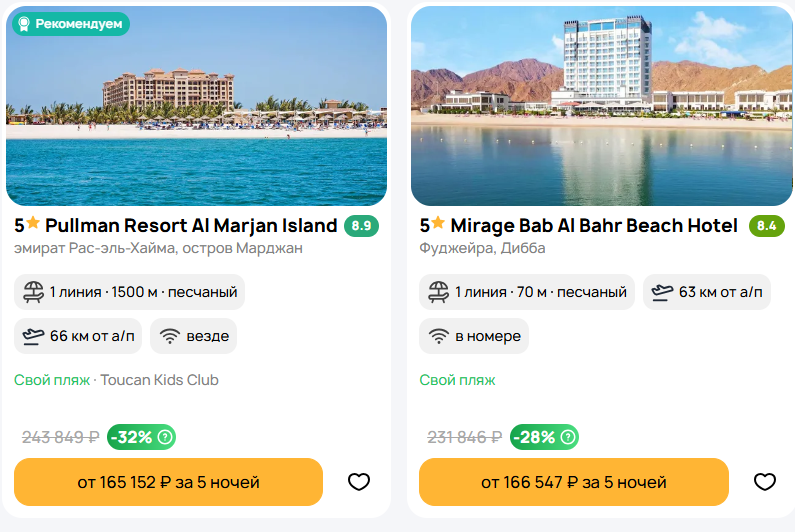Book Pullman from 165 152 ₽ button

click(x=168, y=482)
